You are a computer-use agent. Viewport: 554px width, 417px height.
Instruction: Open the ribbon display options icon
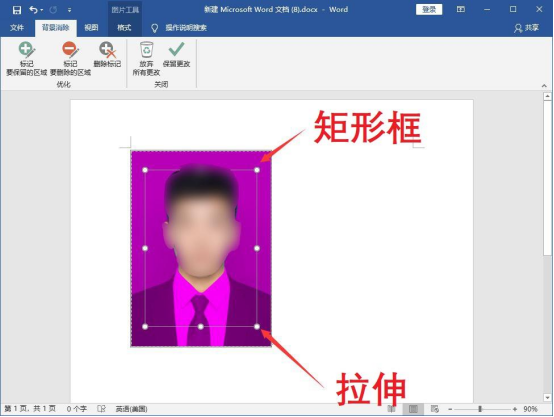[x=461, y=10]
